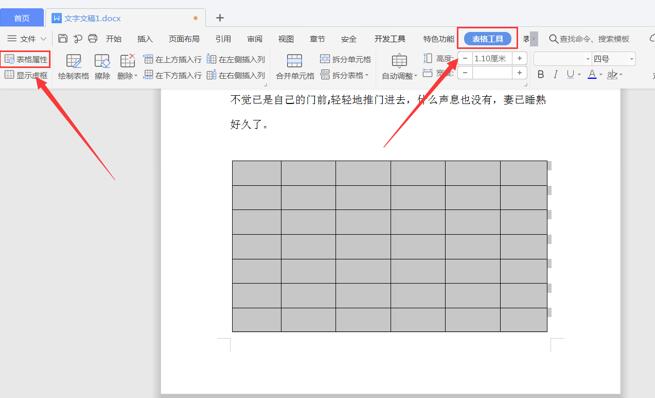
Task: Click the Undo icon
Action: click(x=78, y=39)
